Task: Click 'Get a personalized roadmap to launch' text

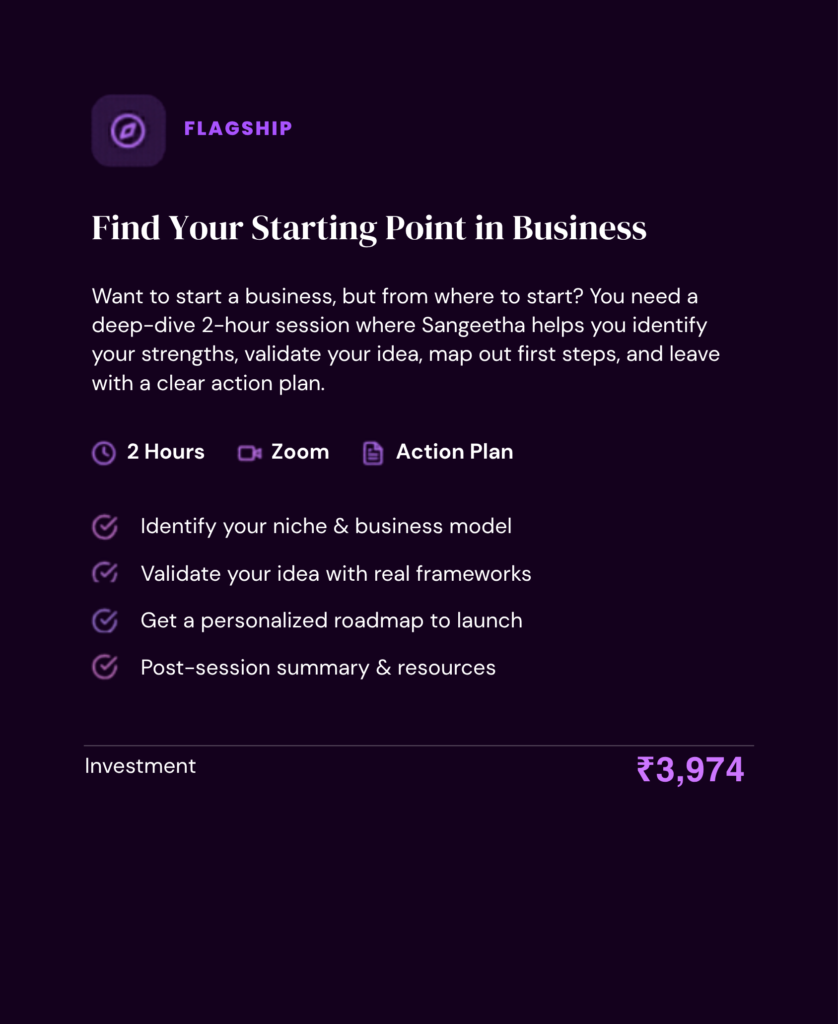Action: 331,621
